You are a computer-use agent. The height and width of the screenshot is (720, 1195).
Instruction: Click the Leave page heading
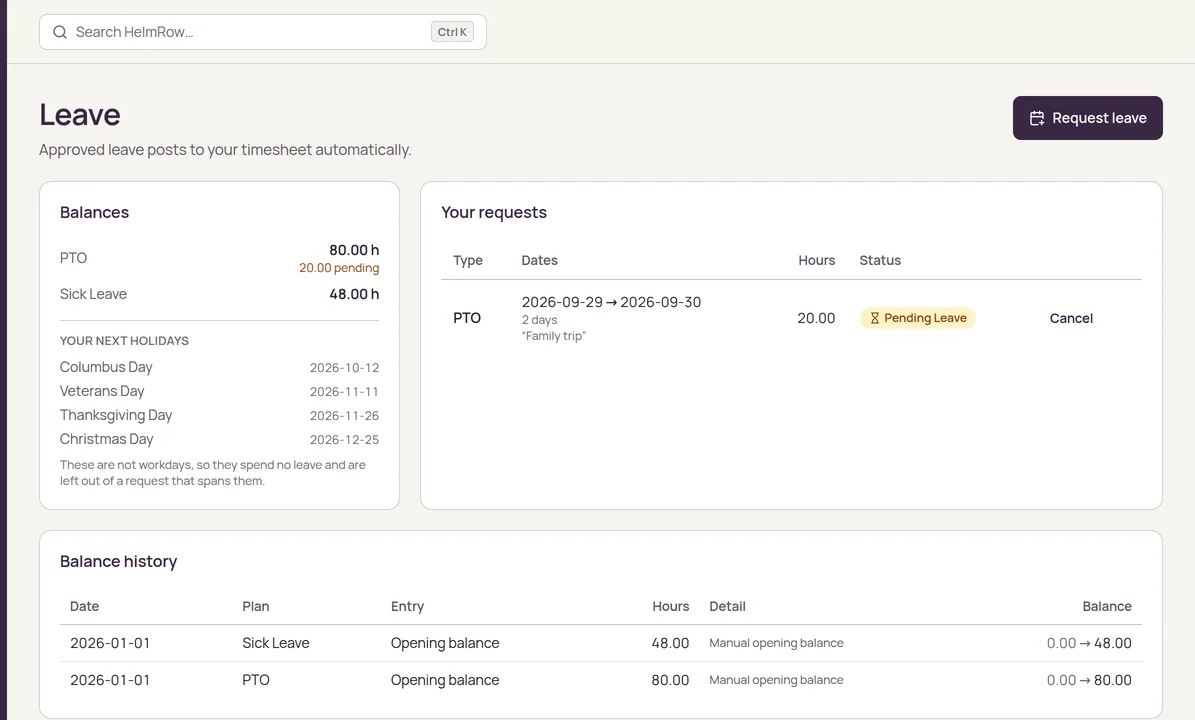(80, 115)
